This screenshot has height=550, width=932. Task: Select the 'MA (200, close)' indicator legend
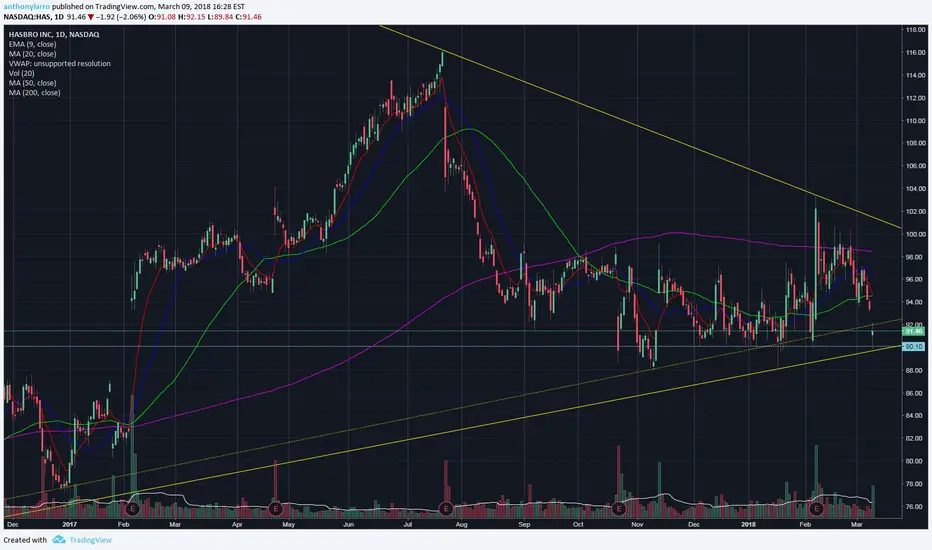coord(34,93)
